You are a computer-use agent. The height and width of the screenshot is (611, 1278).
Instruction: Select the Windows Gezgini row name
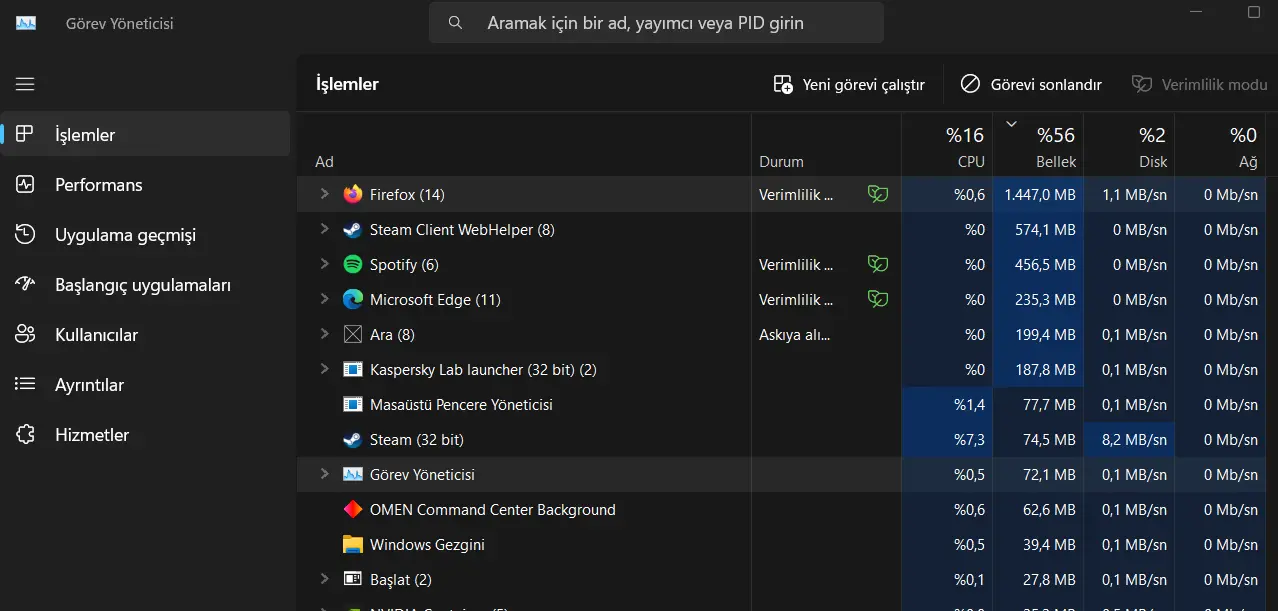(x=427, y=545)
